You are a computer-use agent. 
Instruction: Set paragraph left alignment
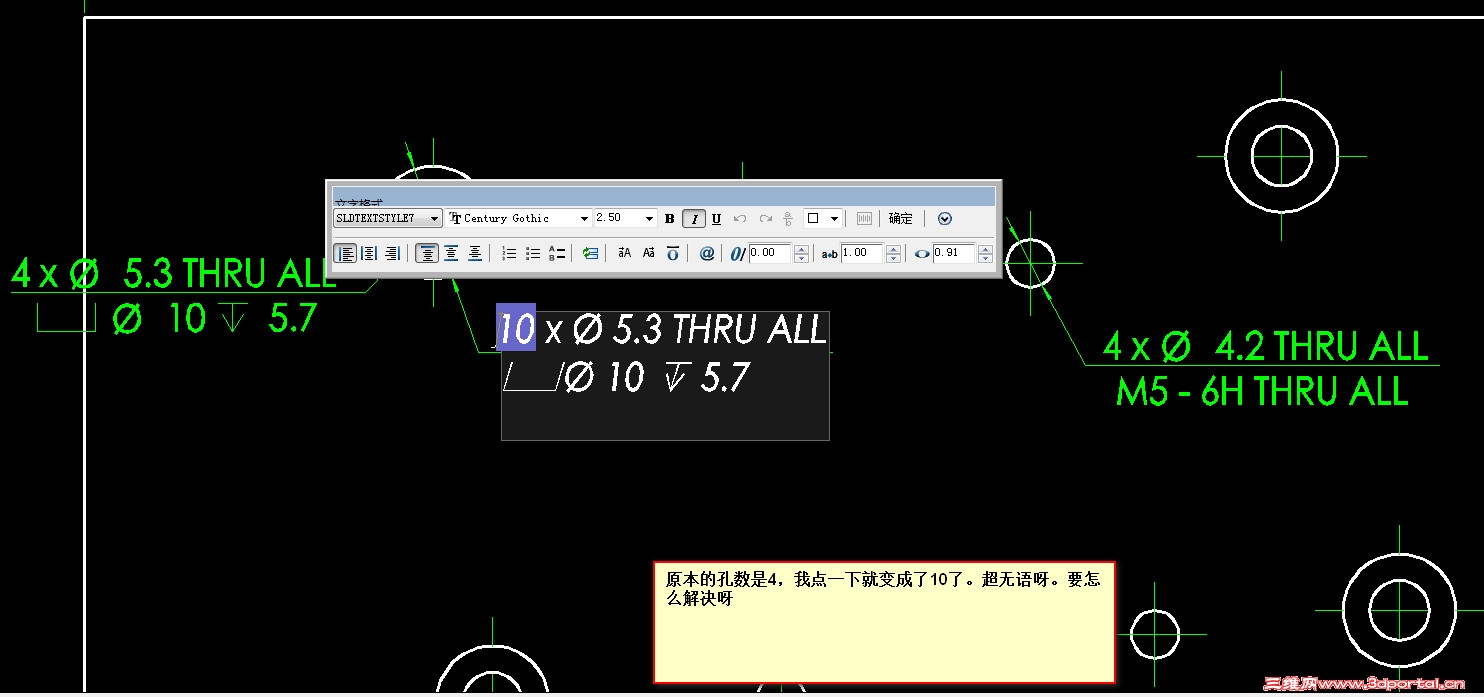pos(345,253)
